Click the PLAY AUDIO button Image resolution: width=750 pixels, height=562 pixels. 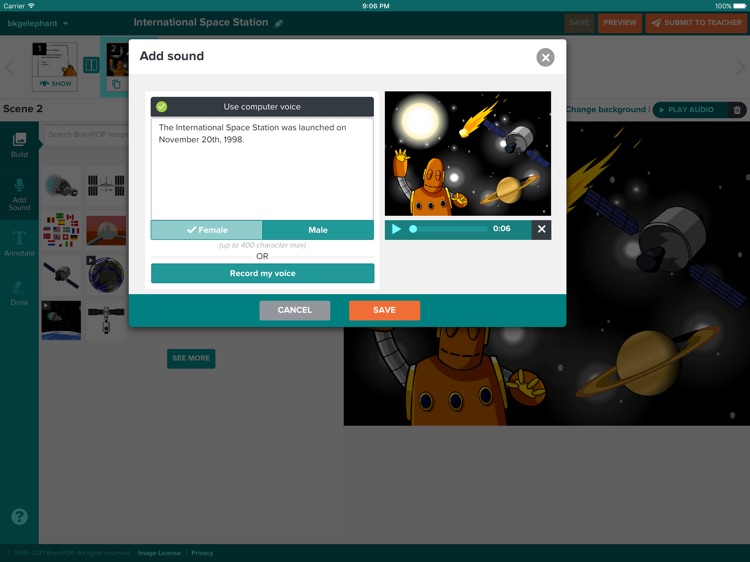(690, 110)
